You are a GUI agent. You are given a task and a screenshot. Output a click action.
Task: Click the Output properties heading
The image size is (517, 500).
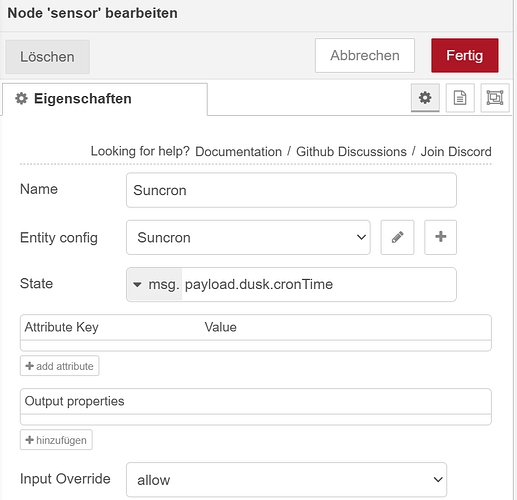point(74,401)
